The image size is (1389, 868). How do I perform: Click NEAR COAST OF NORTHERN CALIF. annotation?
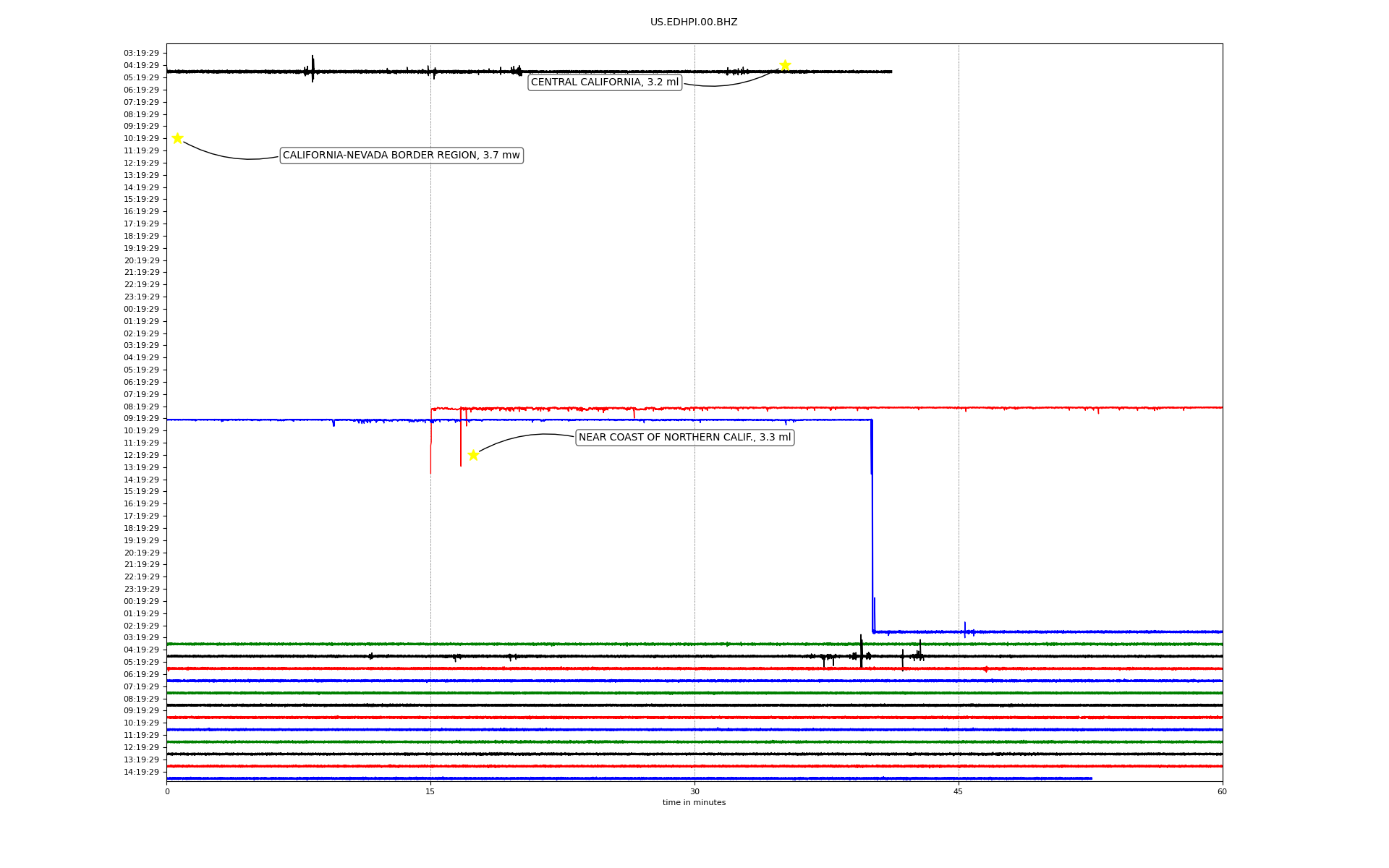684,438
